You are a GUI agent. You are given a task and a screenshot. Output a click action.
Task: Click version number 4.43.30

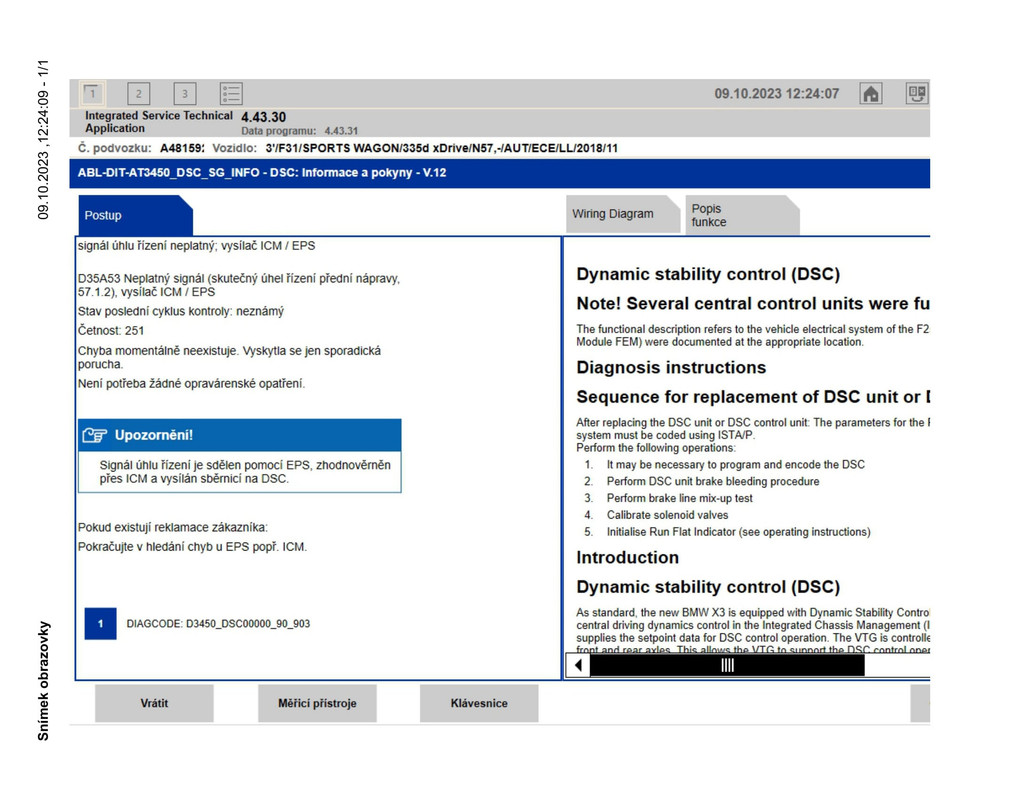pyautogui.click(x=263, y=117)
